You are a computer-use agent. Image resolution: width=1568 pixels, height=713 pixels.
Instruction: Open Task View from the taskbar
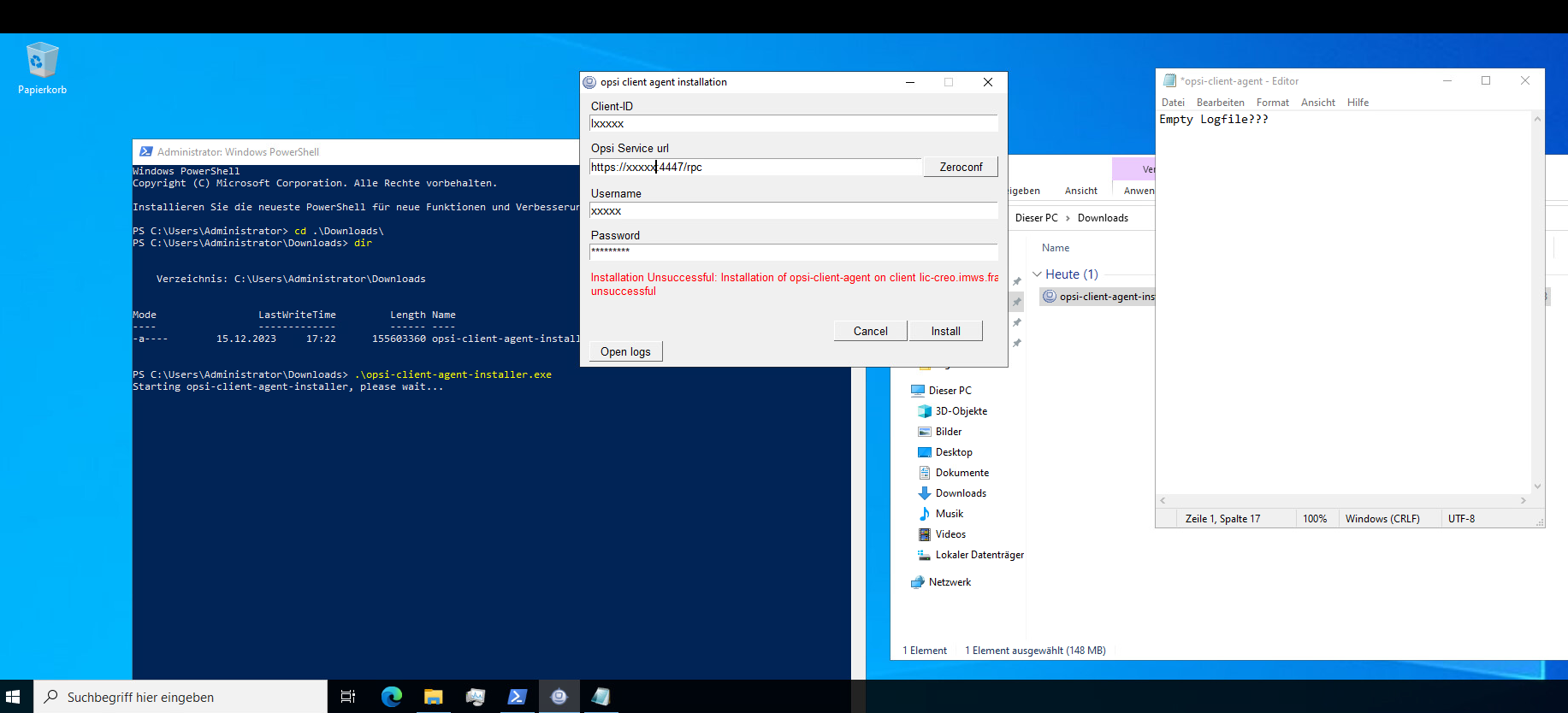[348, 697]
